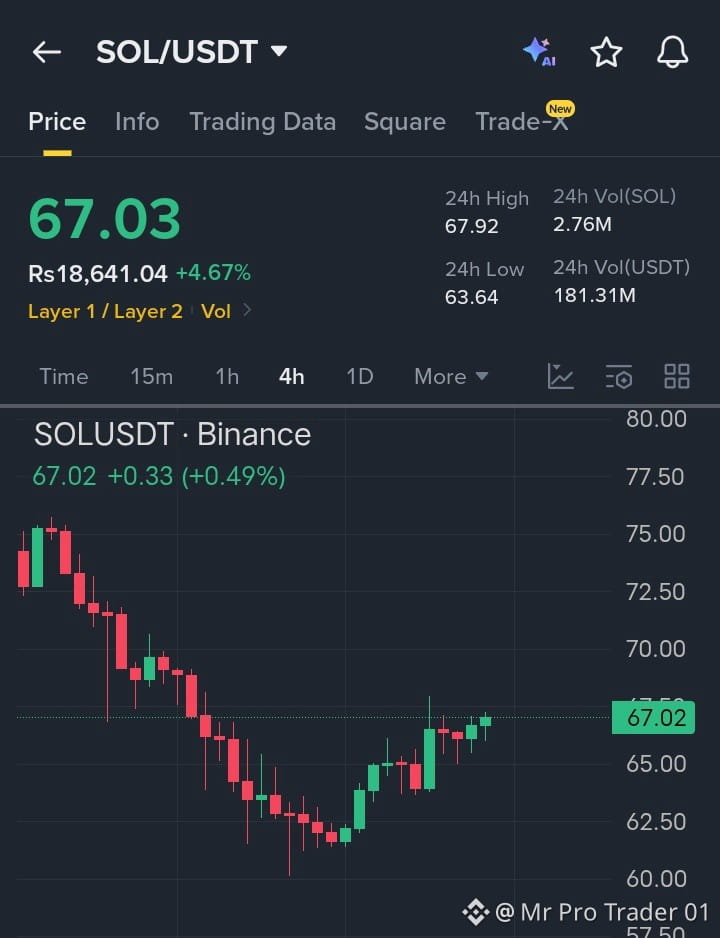This screenshot has height=938, width=720.
Task: Click the current price 67.03
Action: (x=105, y=219)
